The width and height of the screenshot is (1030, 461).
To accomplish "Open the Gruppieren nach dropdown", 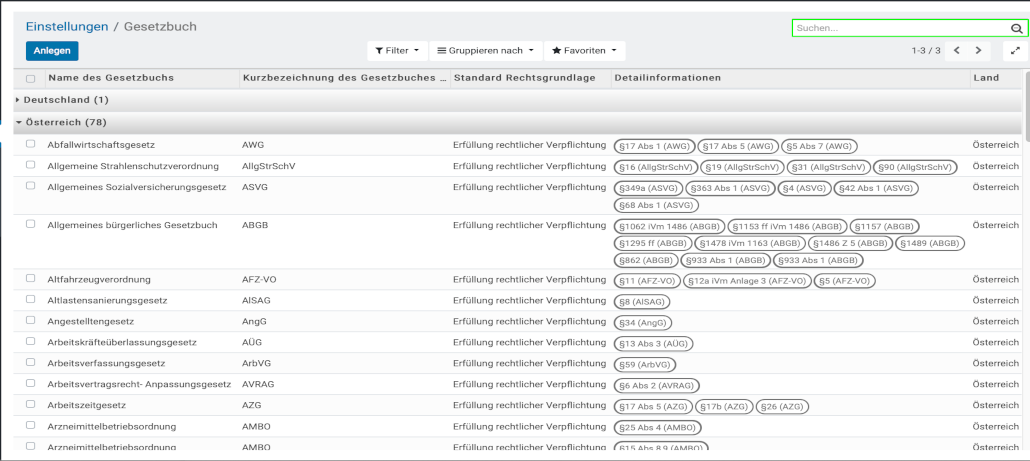I will pyautogui.click(x=486, y=50).
